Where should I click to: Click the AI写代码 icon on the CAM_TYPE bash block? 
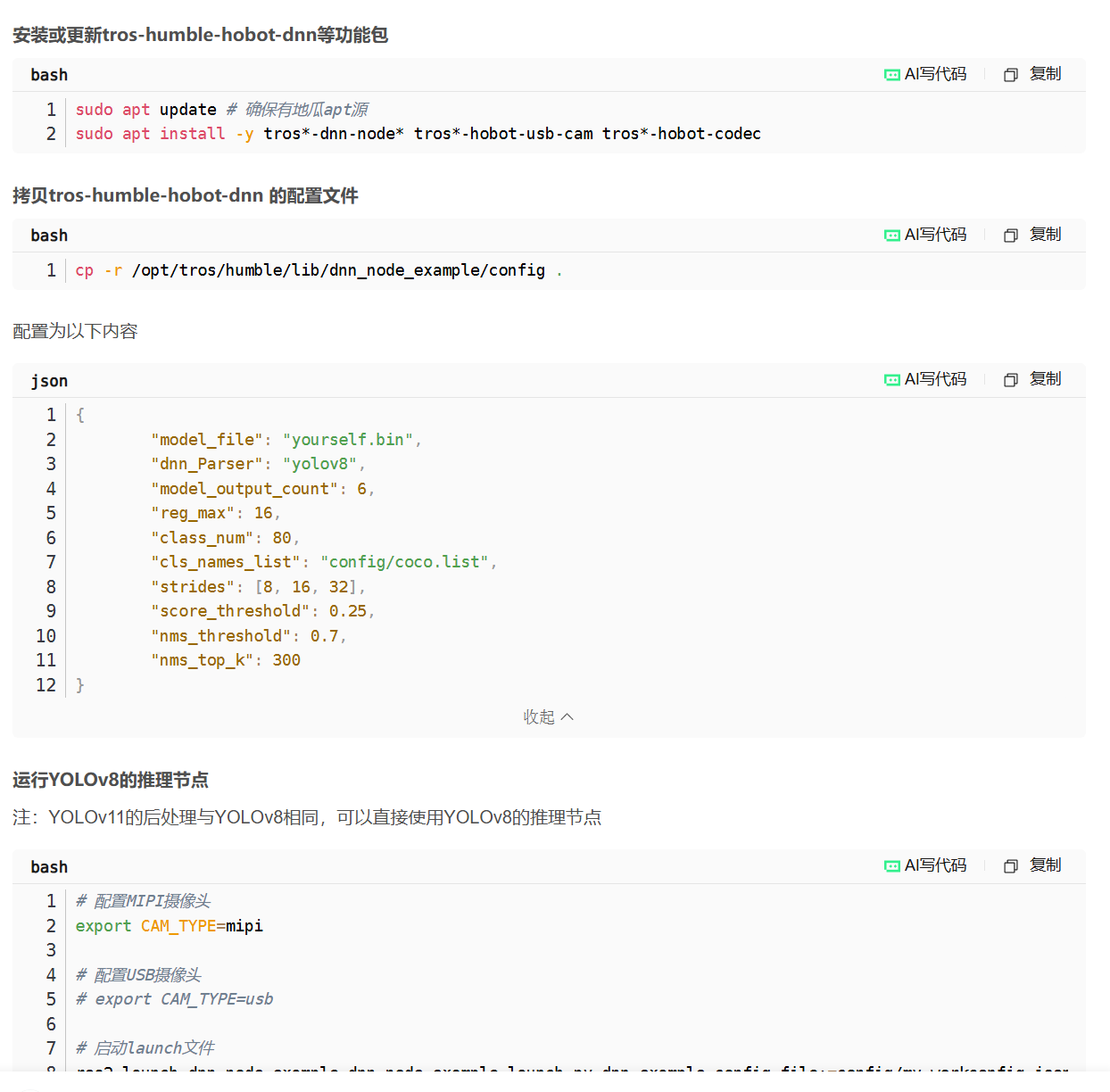925,865
